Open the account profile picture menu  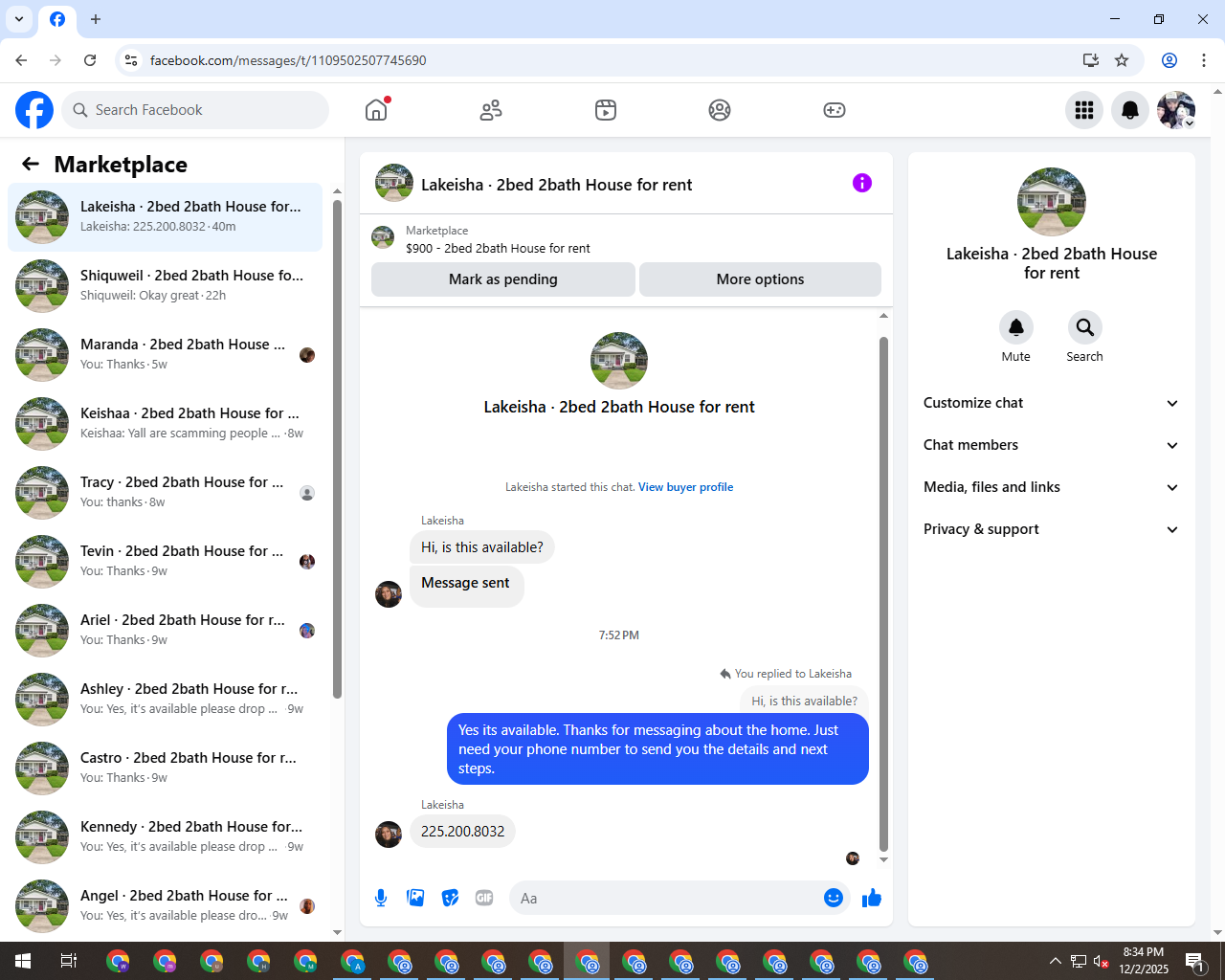click(1176, 110)
